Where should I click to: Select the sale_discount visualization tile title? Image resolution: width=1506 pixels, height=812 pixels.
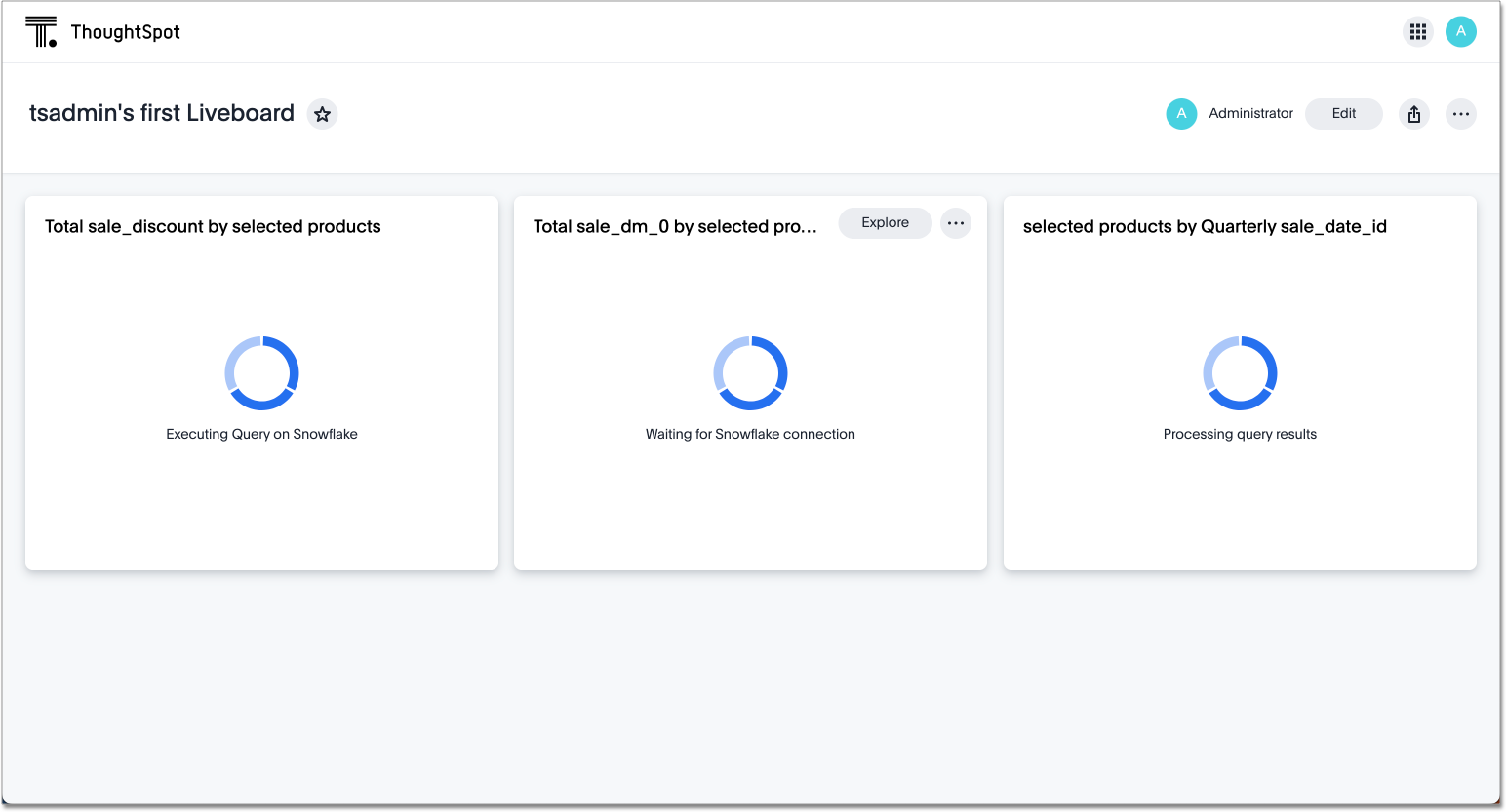(213, 226)
